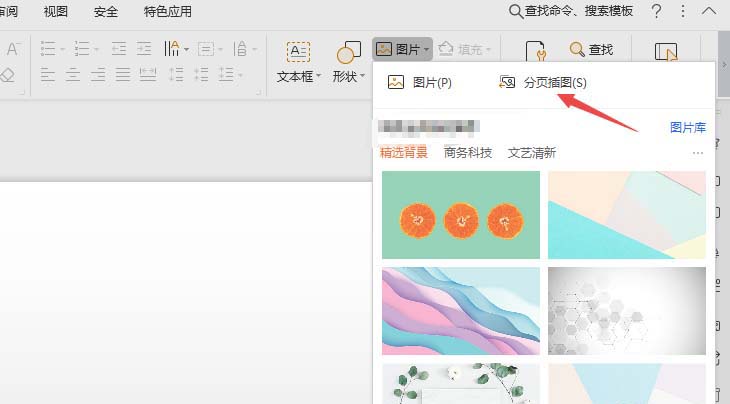Screen dimensions: 730x404
Task: Select the eucalyptus leaves background thumbnail
Action: pos(461,384)
